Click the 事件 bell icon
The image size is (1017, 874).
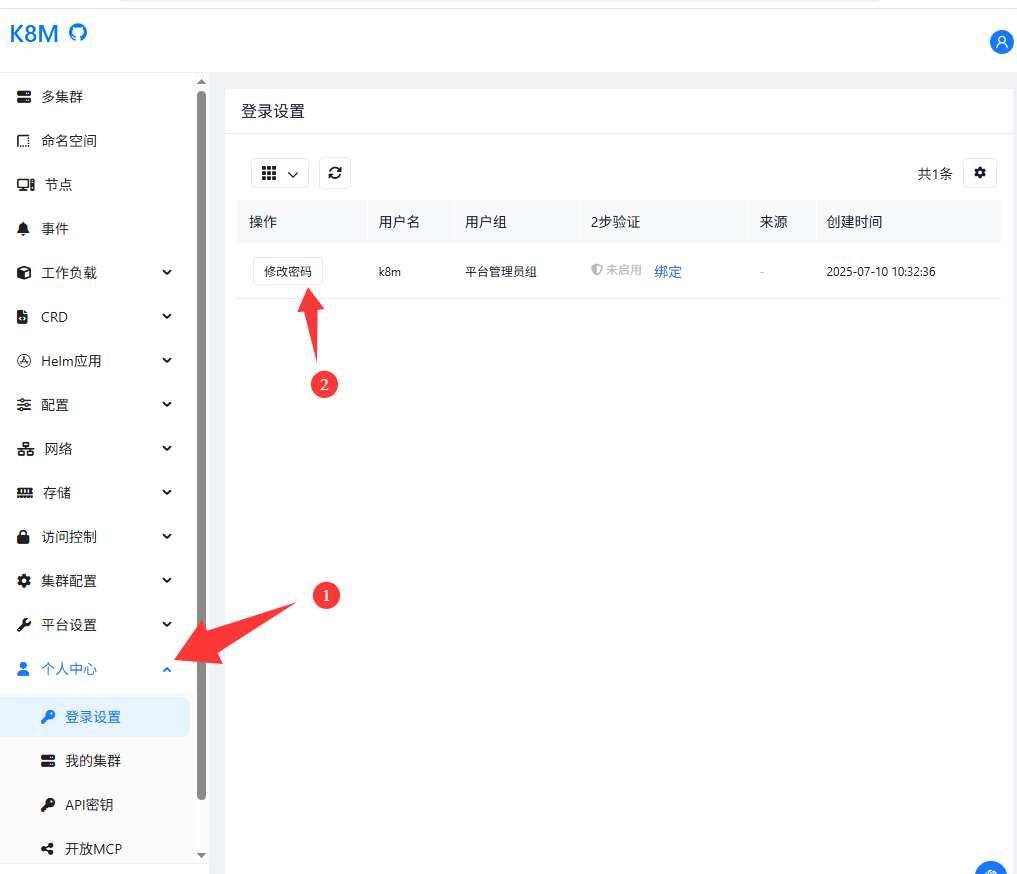point(23,229)
